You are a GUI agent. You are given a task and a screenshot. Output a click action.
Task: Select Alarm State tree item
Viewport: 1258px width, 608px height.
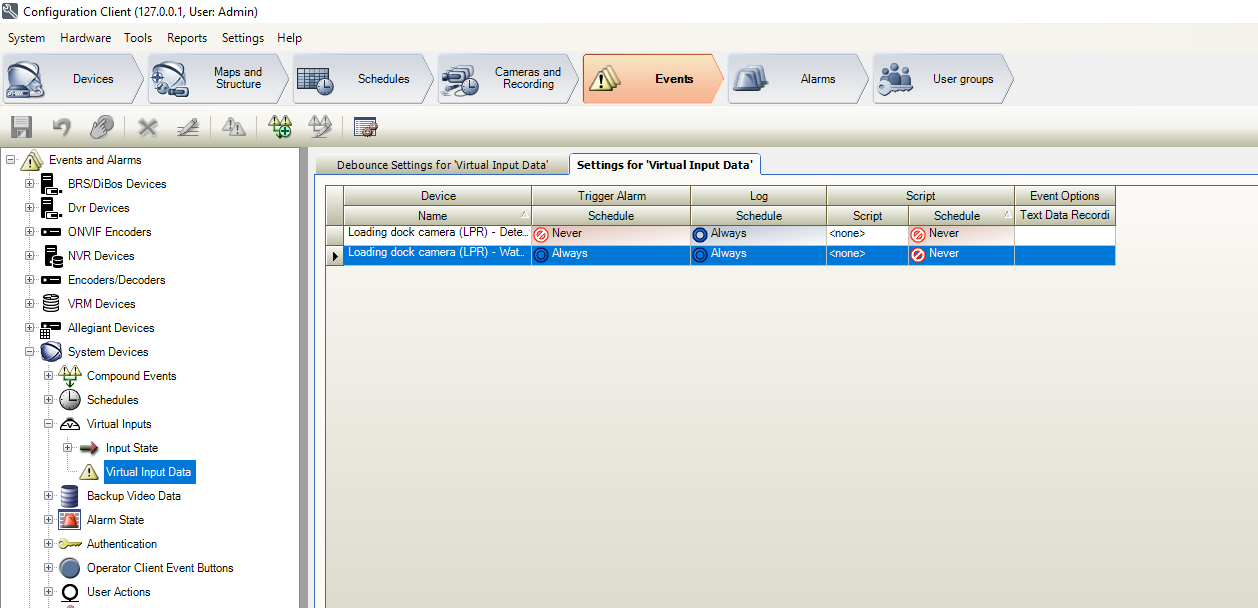pyautogui.click(x=115, y=520)
